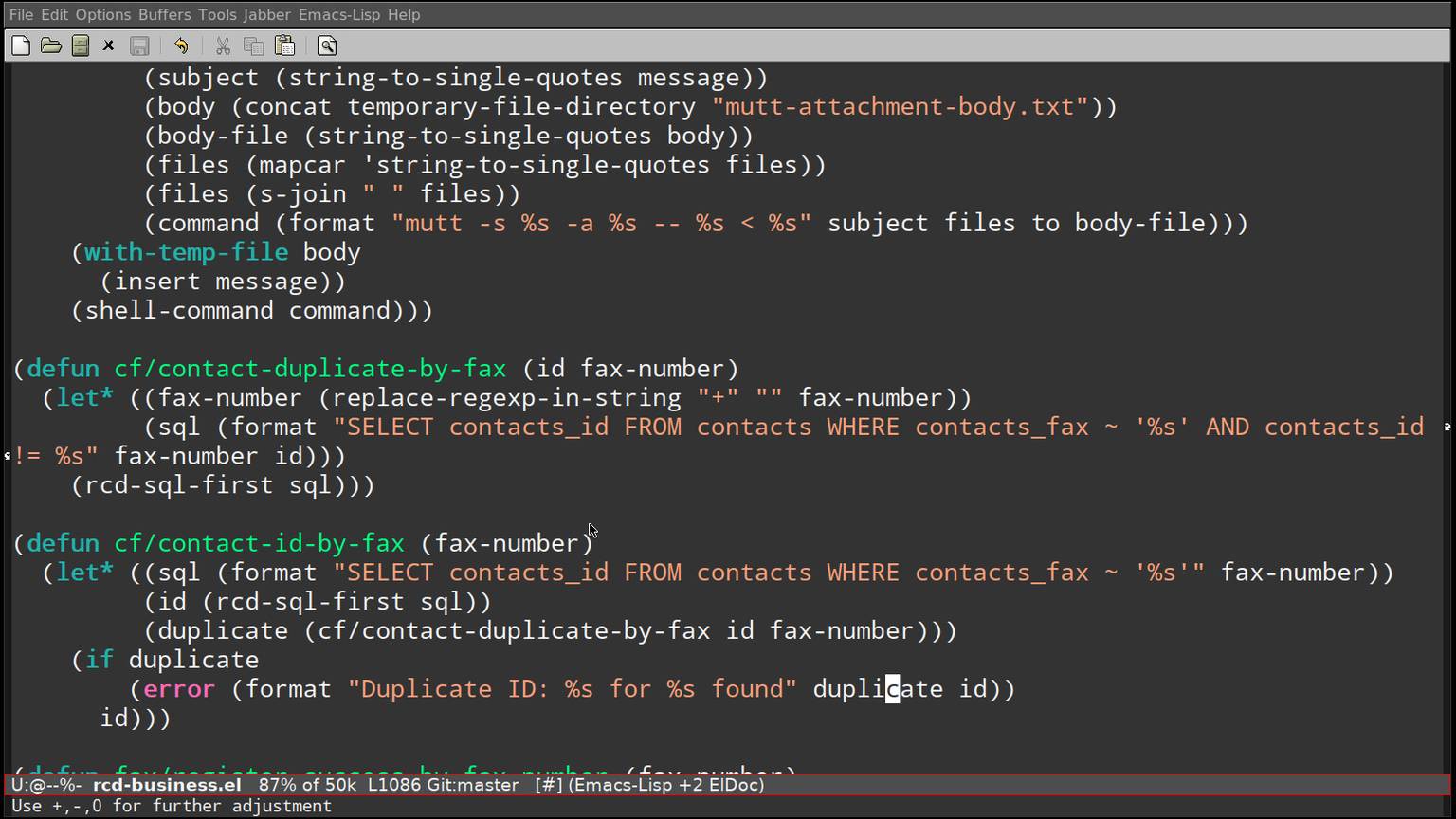Click the Git:master indicator in mode line
Image resolution: width=1456 pixels, height=819 pixels.
[467, 785]
